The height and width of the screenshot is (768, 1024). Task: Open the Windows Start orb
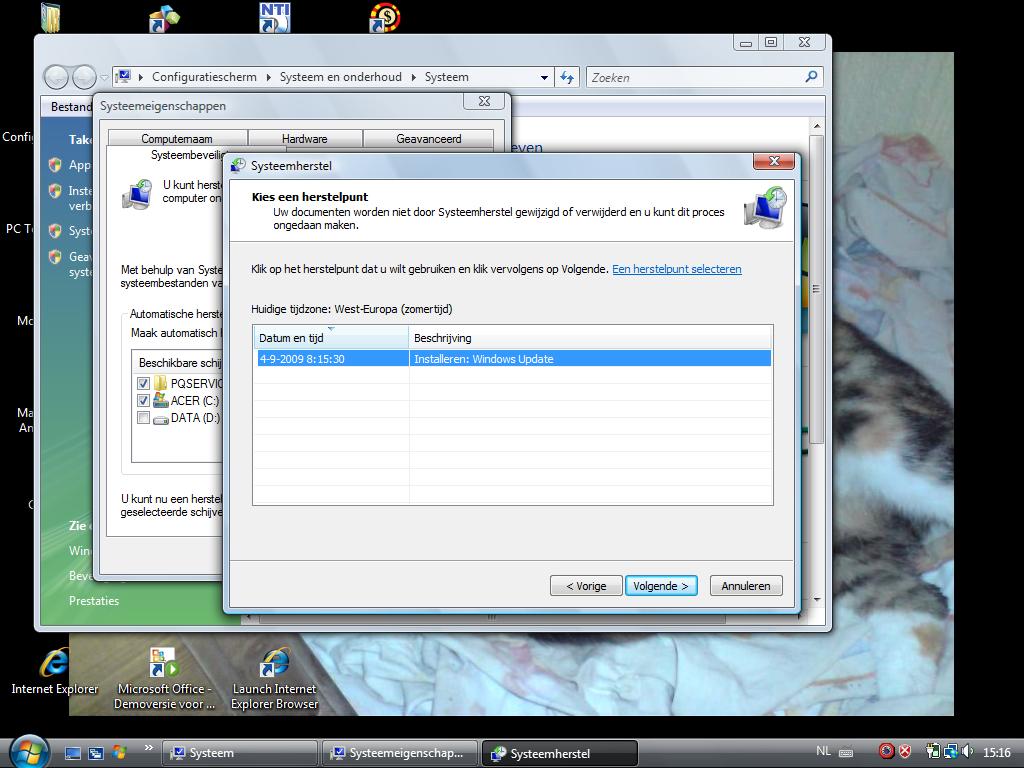tap(29, 752)
